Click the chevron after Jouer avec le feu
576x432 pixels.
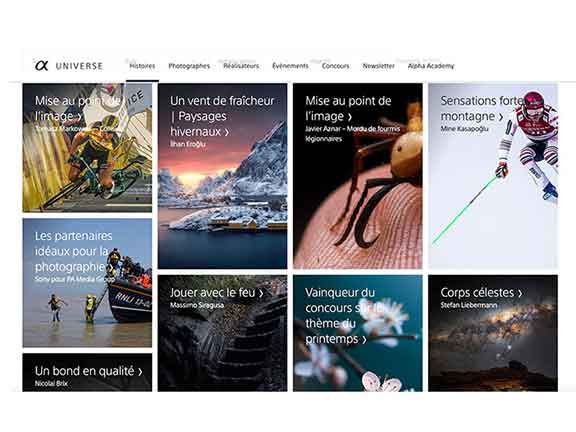point(261,293)
